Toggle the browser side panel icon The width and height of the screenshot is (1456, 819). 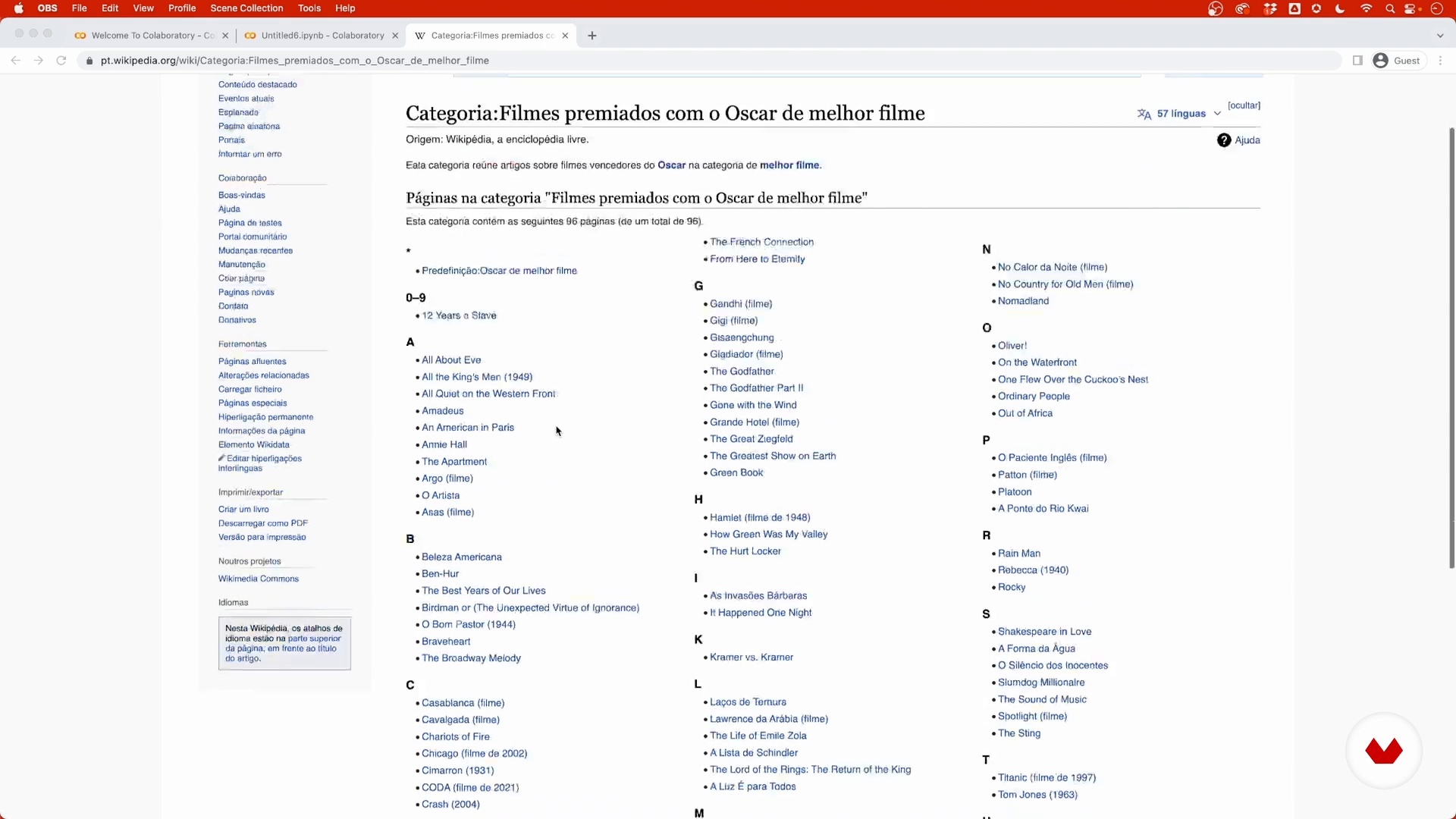(x=1357, y=61)
